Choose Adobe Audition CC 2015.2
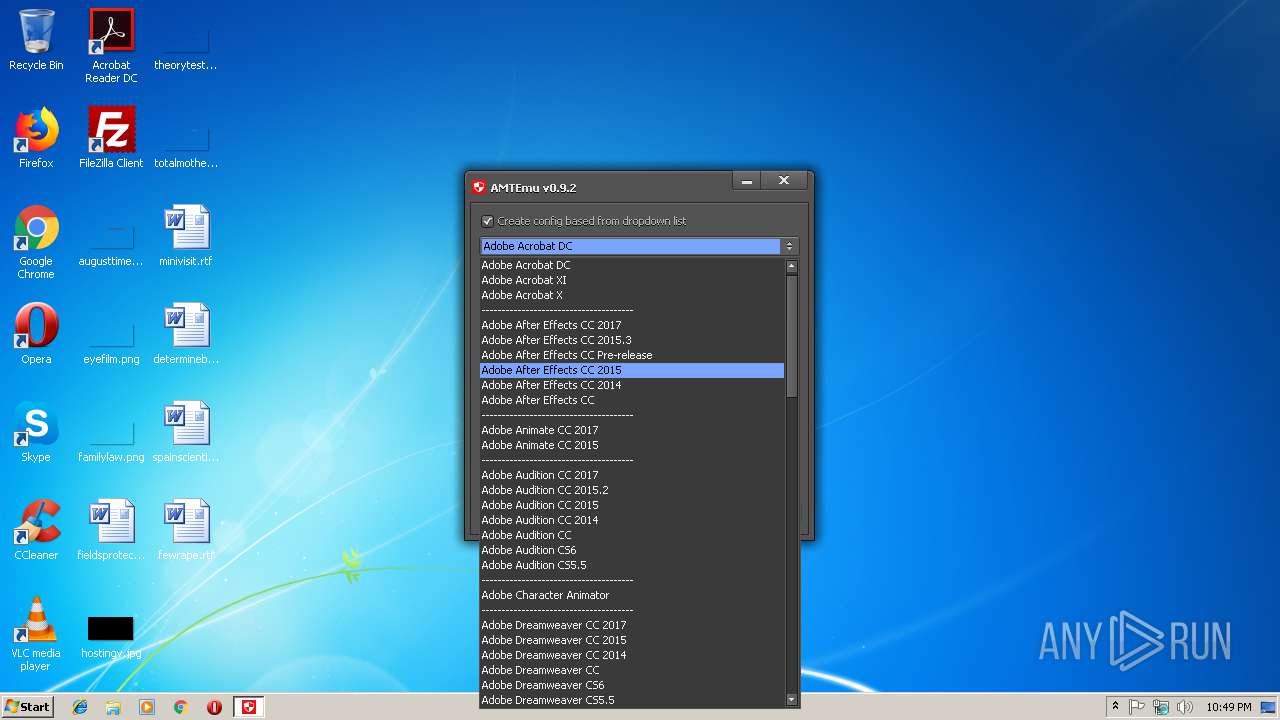The height and width of the screenshot is (720, 1280). [x=632, y=490]
